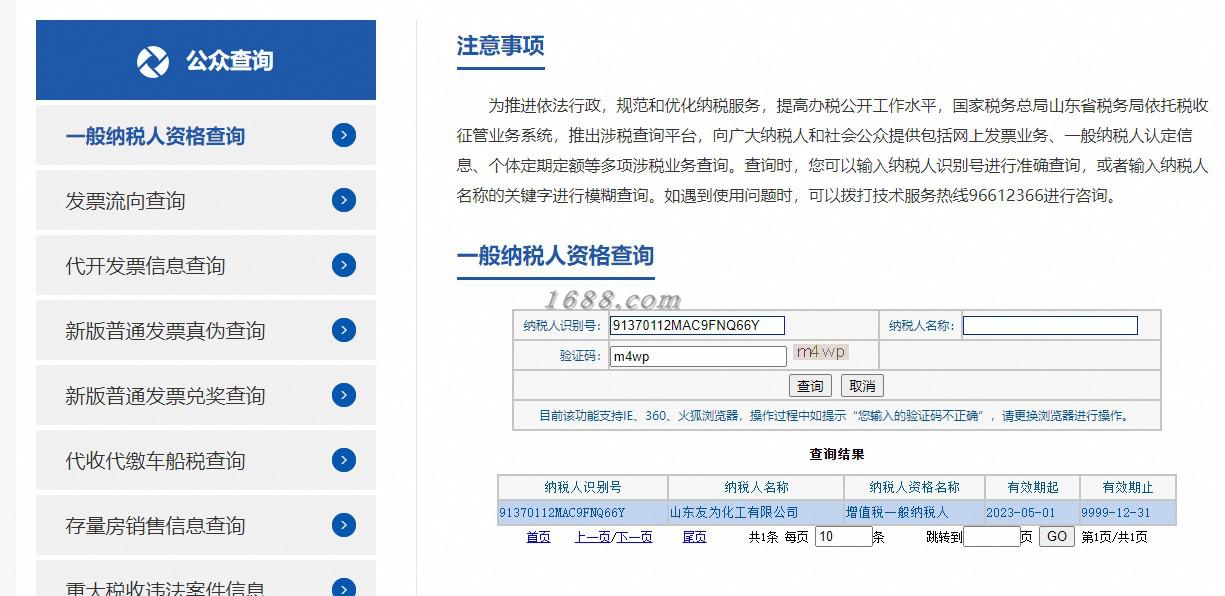
Task: Click arrow icon beside 代收代缴车船税查询
Action: coord(344,460)
